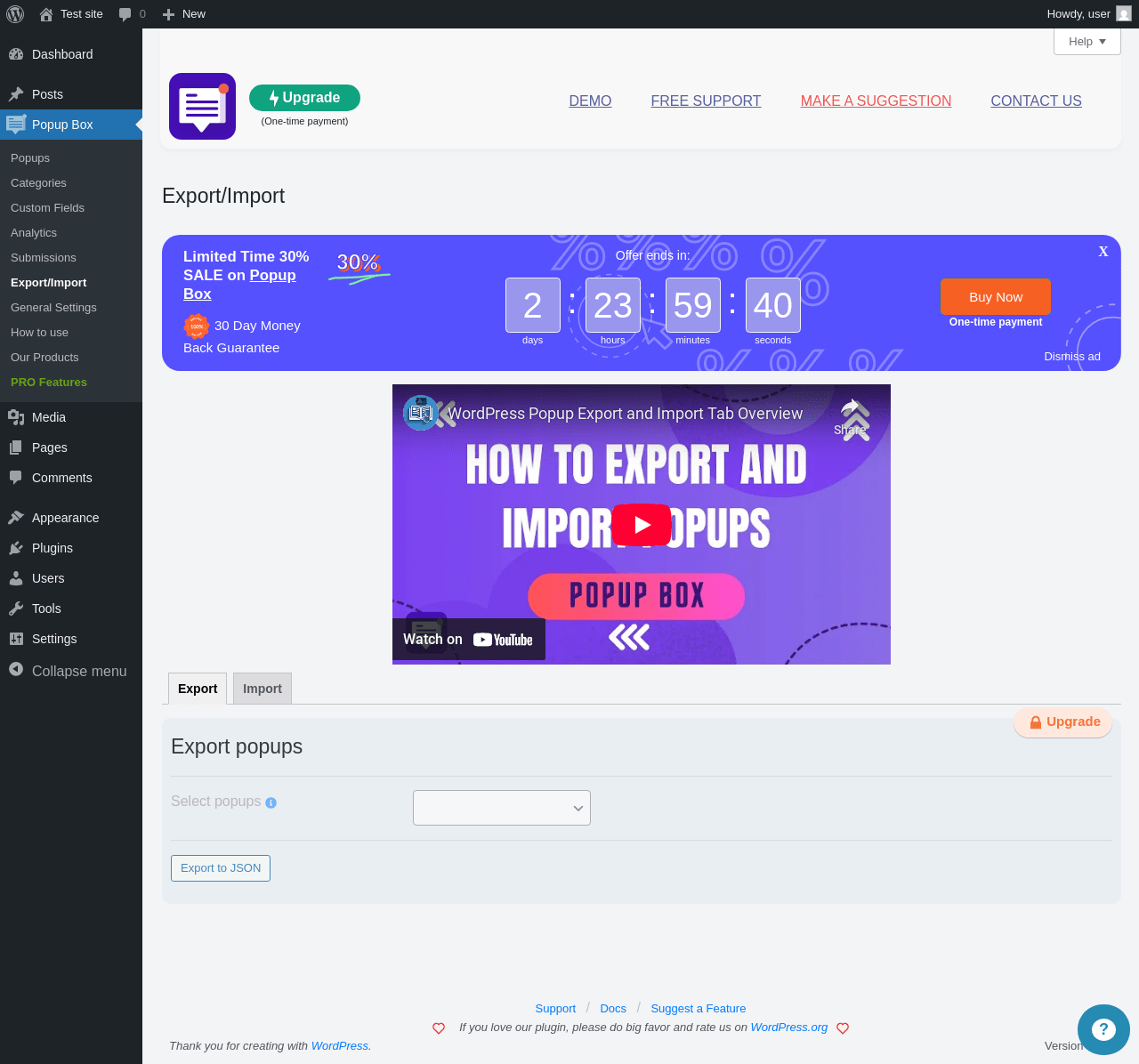This screenshot has height=1064, width=1139.
Task: Click the Tools wrench icon
Action: pos(16,609)
